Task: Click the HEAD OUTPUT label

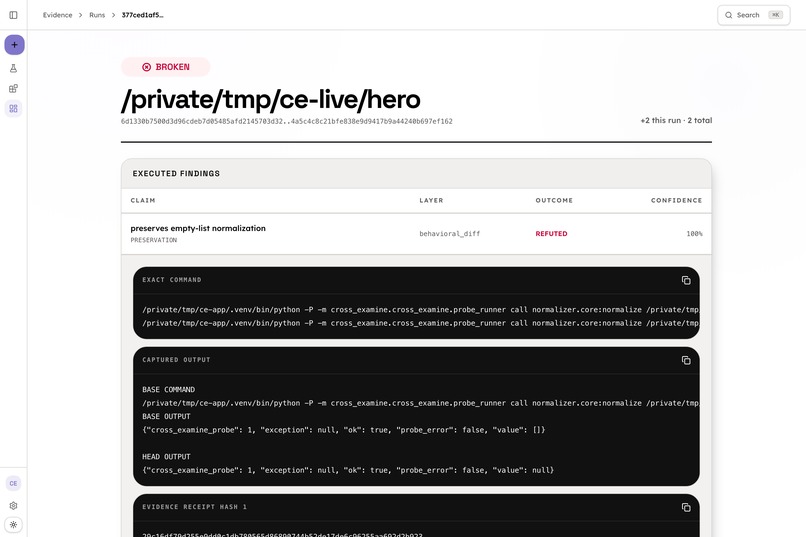Action: coord(166,456)
